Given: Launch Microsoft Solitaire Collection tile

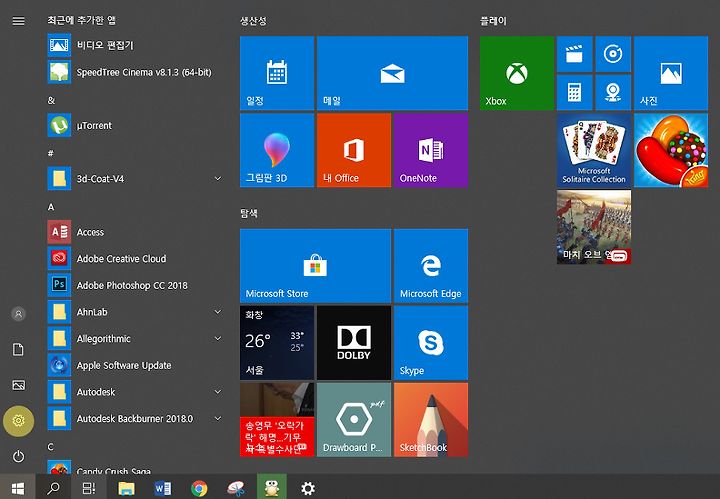Looking at the screenshot, I should 594,150.
